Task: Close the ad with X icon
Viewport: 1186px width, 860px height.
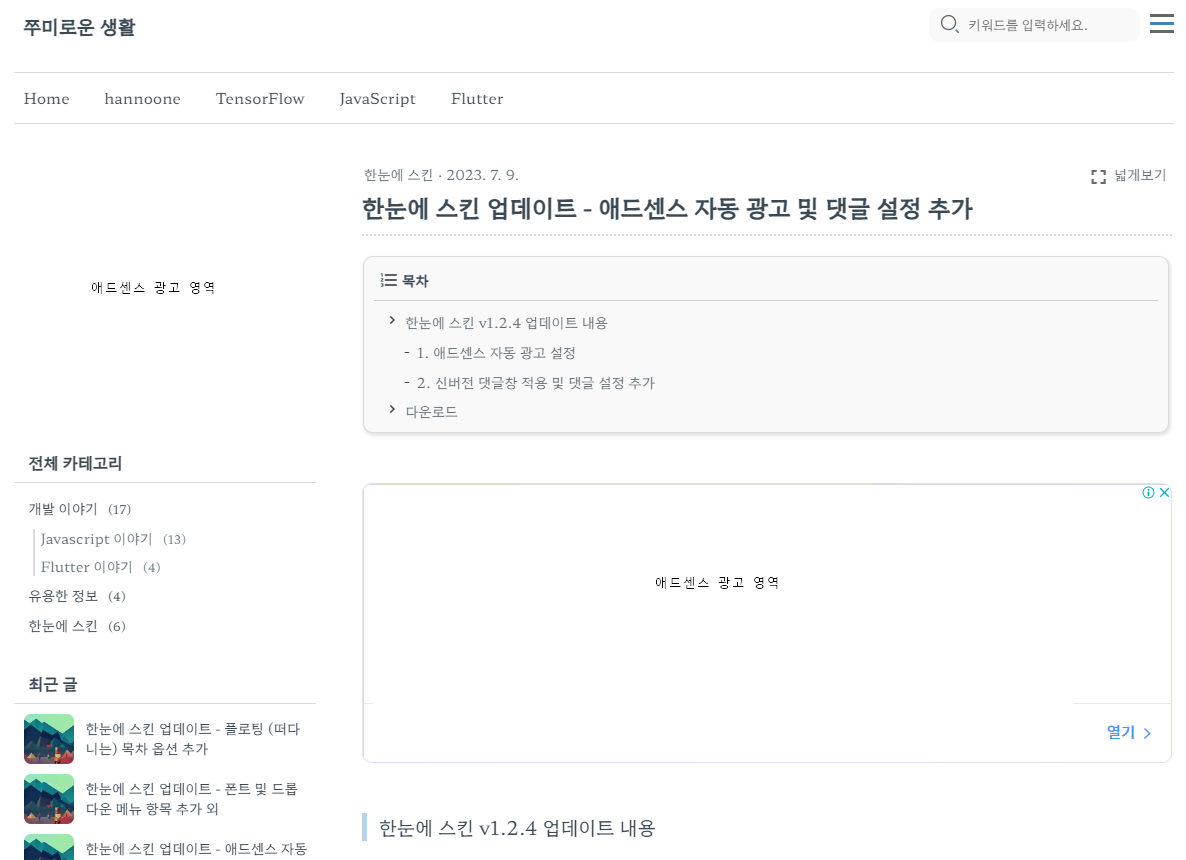Action: [1164, 492]
